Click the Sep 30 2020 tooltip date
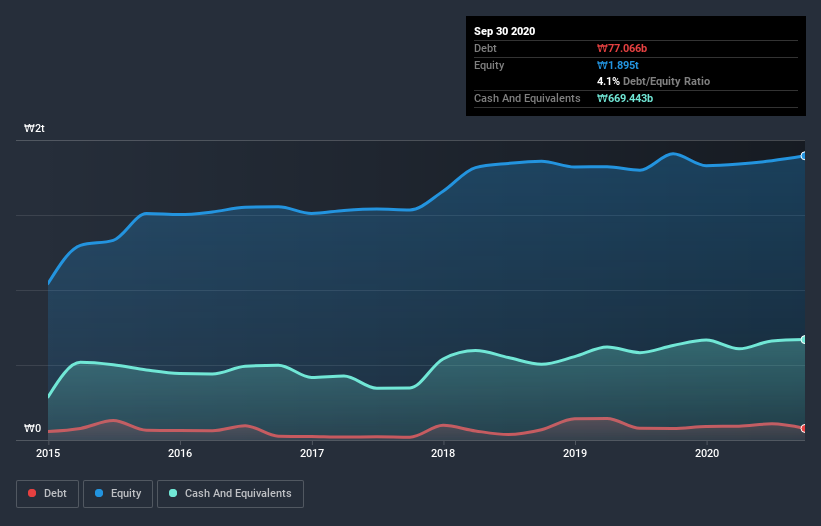The image size is (821, 526). (x=504, y=31)
